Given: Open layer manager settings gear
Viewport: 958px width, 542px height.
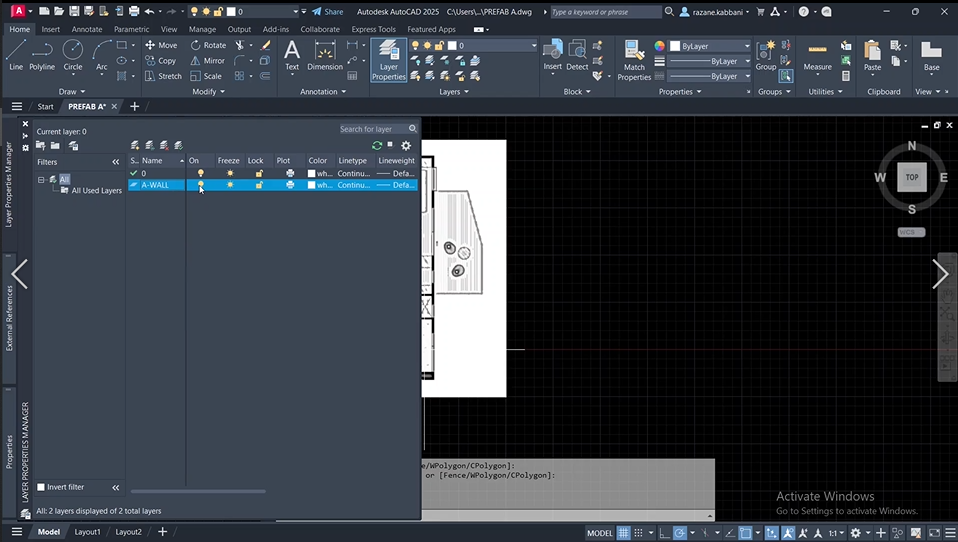Looking at the screenshot, I should coord(406,145).
